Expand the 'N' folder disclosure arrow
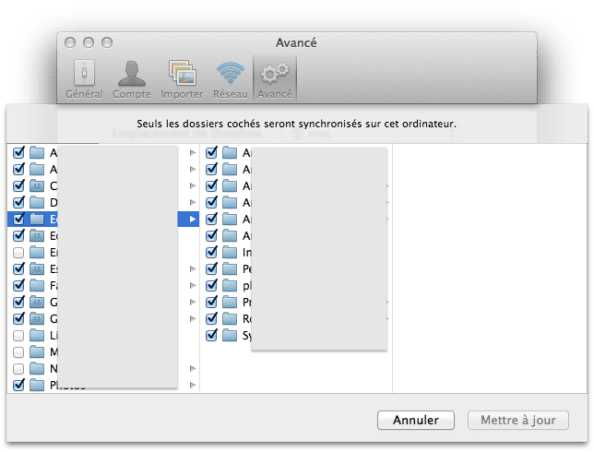 tap(192, 368)
